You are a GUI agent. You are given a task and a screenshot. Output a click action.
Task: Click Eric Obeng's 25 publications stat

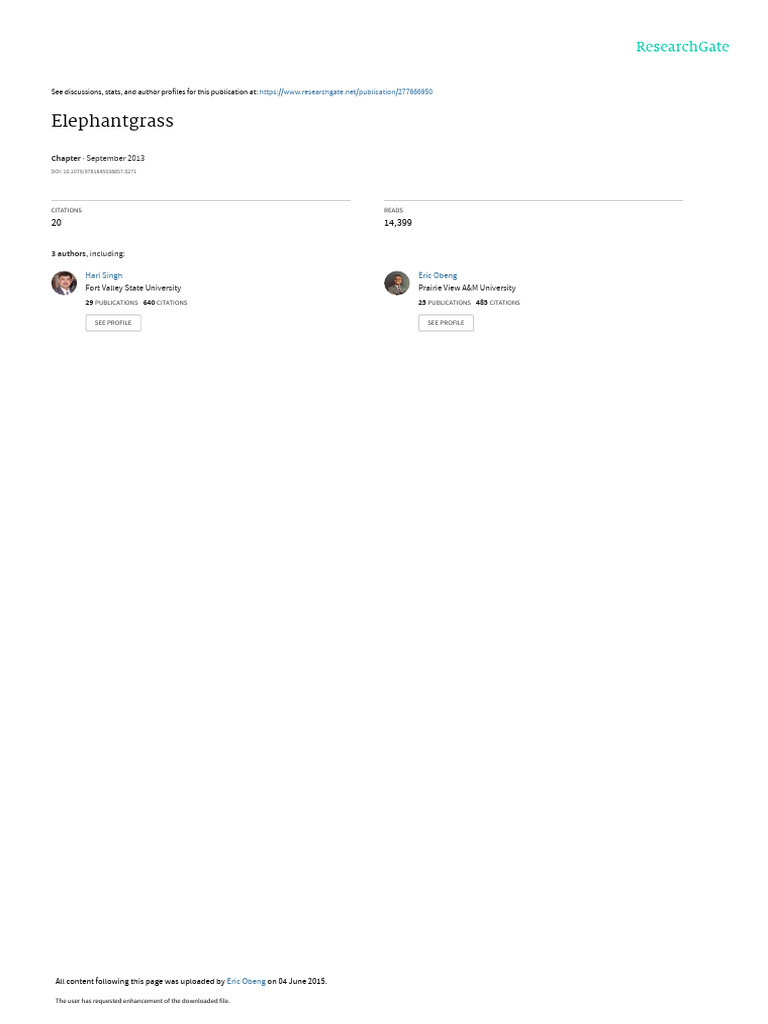tap(445, 303)
